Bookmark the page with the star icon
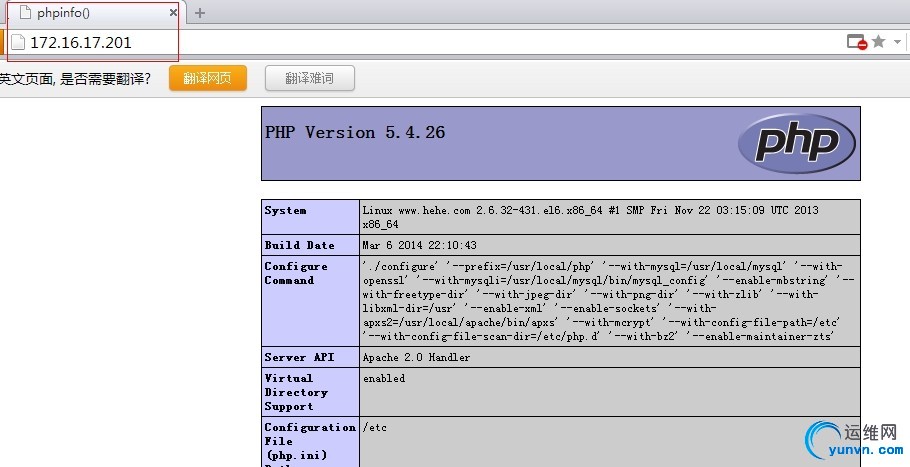This screenshot has height=467, width=910. 879,42
